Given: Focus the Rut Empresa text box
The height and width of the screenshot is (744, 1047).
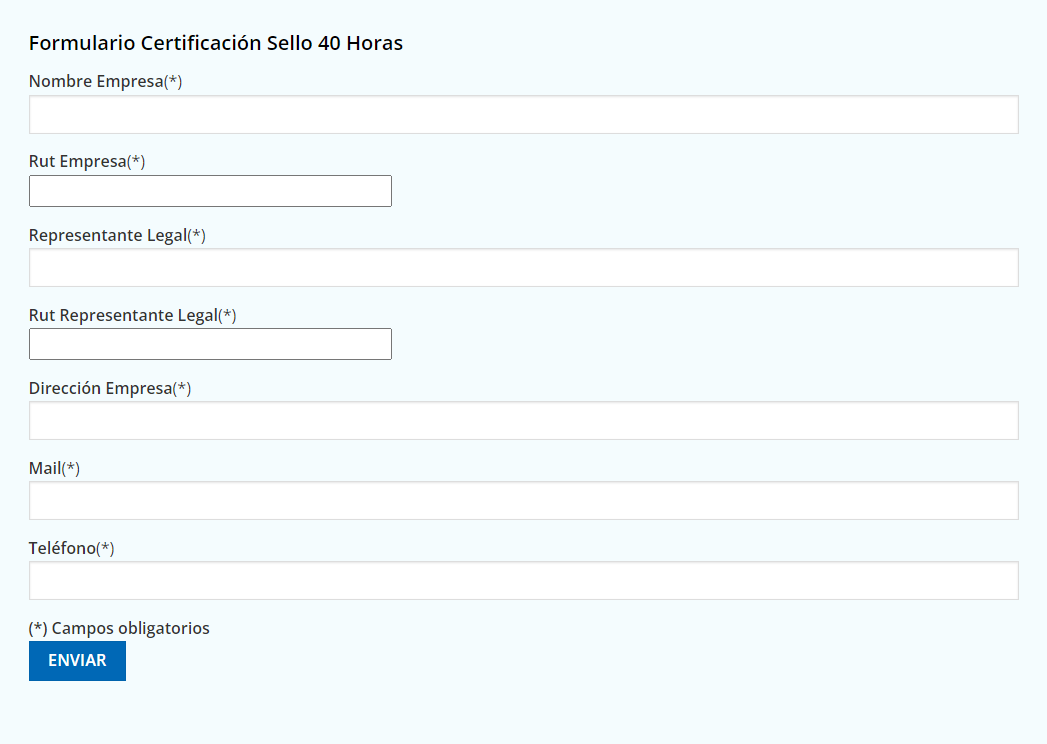Looking at the screenshot, I should point(210,191).
